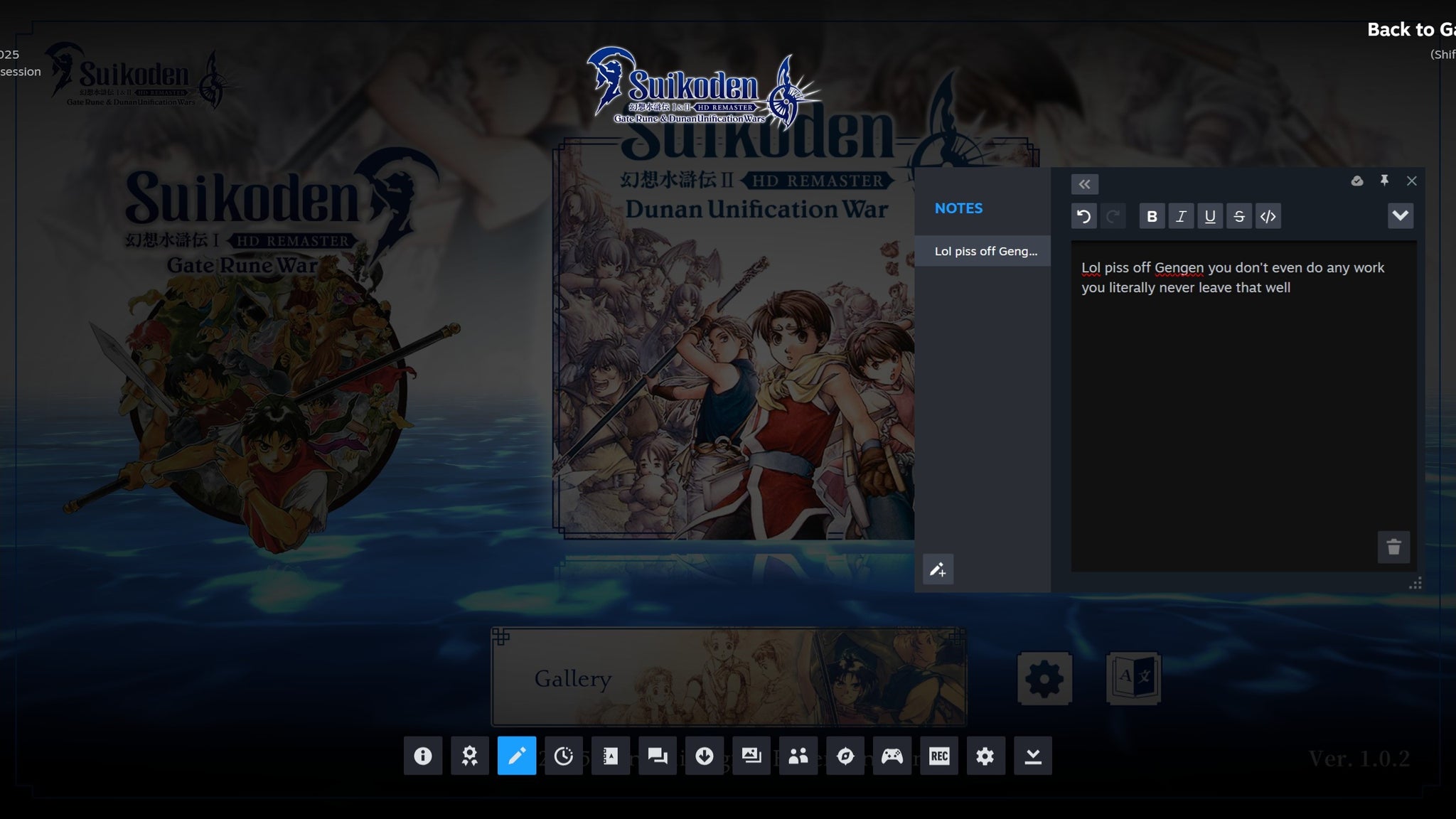This screenshot has width=1456, height=819.
Task: Toggle the pin to keep the note visible
Action: [1383, 181]
